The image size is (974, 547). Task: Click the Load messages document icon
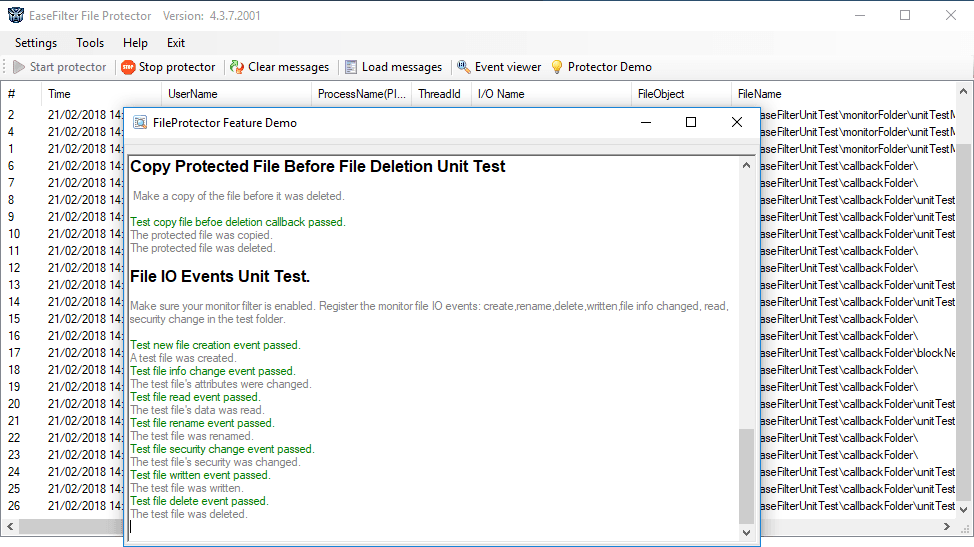click(351, 67)
